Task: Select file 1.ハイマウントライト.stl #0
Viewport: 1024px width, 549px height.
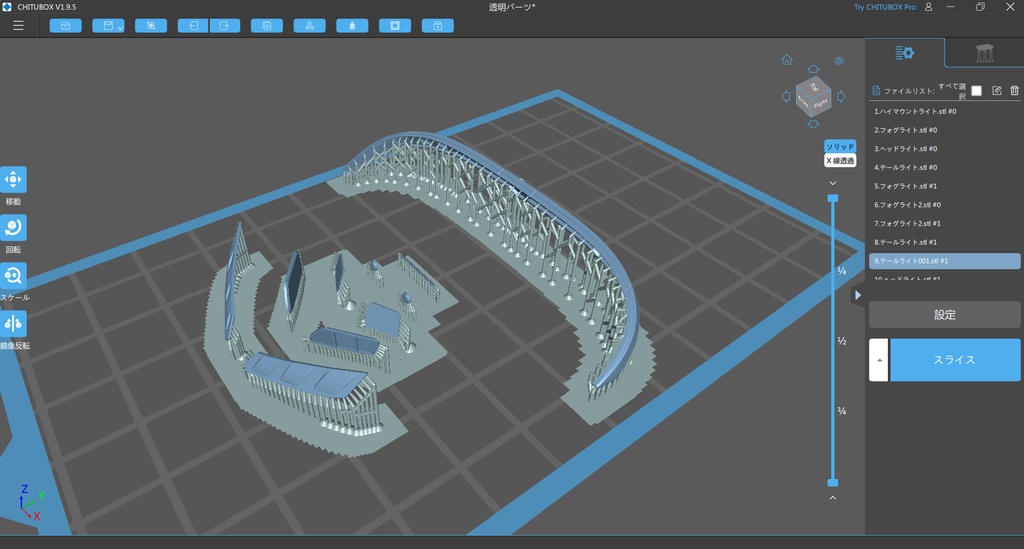Action: coord(944,112)
